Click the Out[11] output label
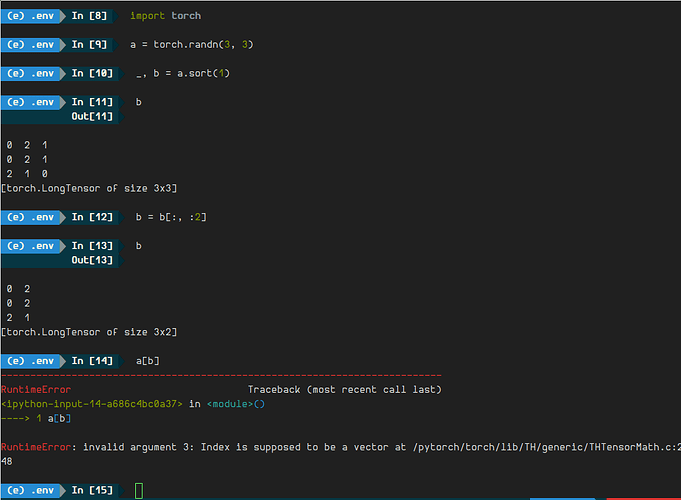Image resolution: width=681 pixels, height=500 pixels. pyautogui.click(x=92, y=116)
